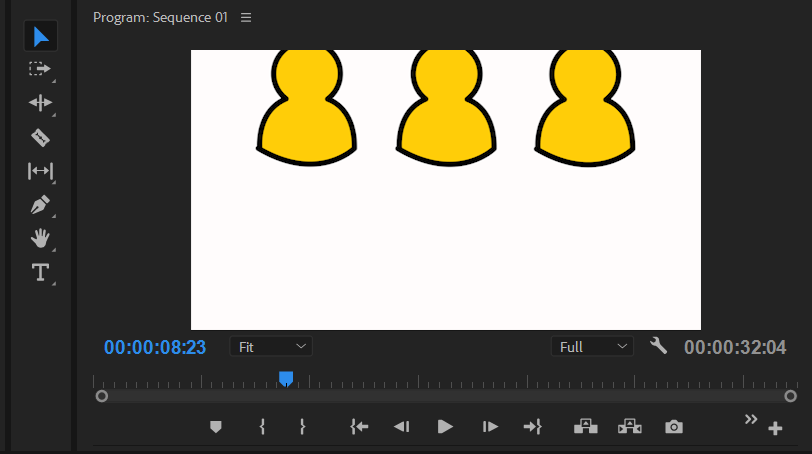Select the Type tool
This screenshot has height=454, width=812.
pos(40,272)
